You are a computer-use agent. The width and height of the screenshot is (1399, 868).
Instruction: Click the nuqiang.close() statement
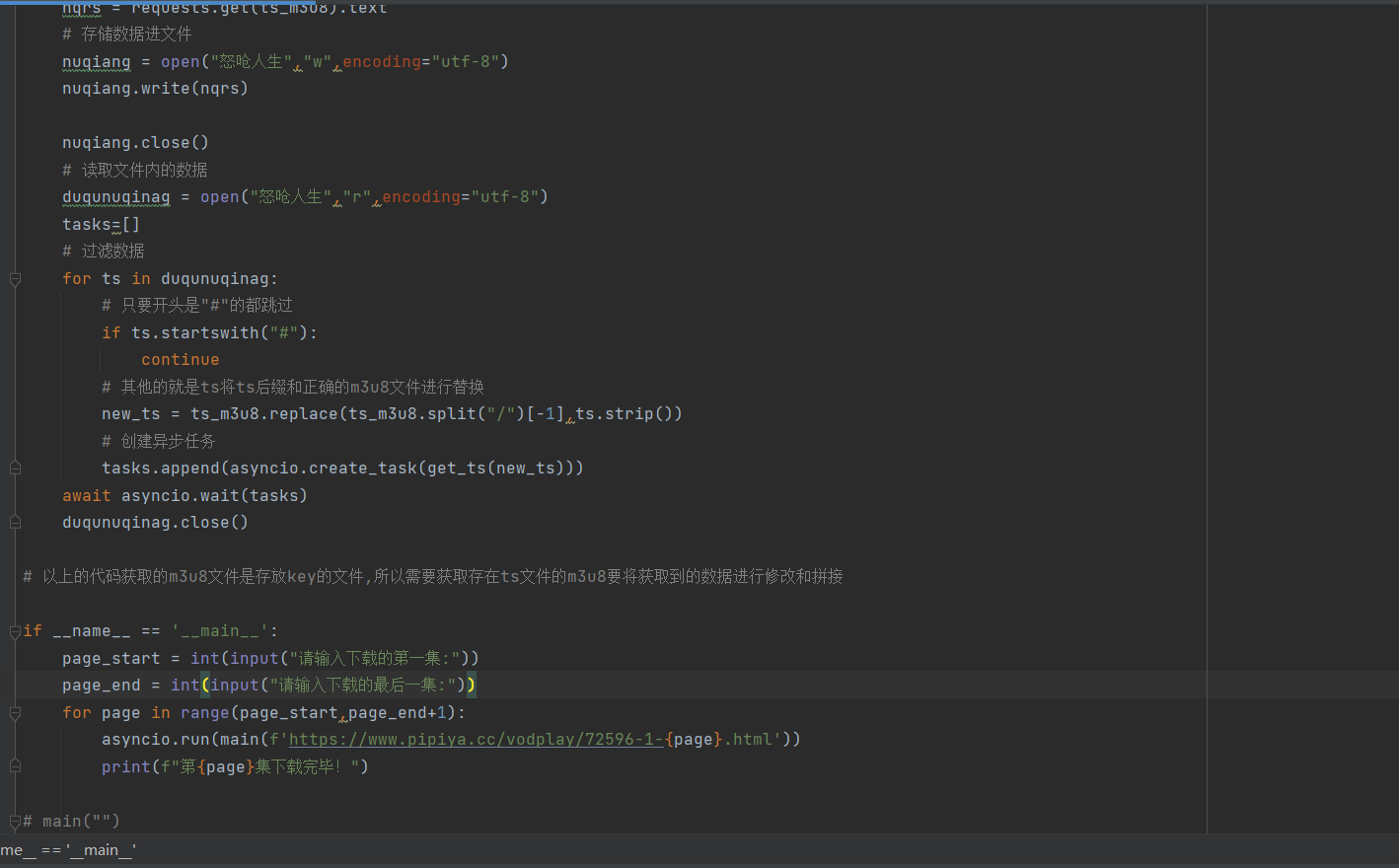[x=135, y=143]
